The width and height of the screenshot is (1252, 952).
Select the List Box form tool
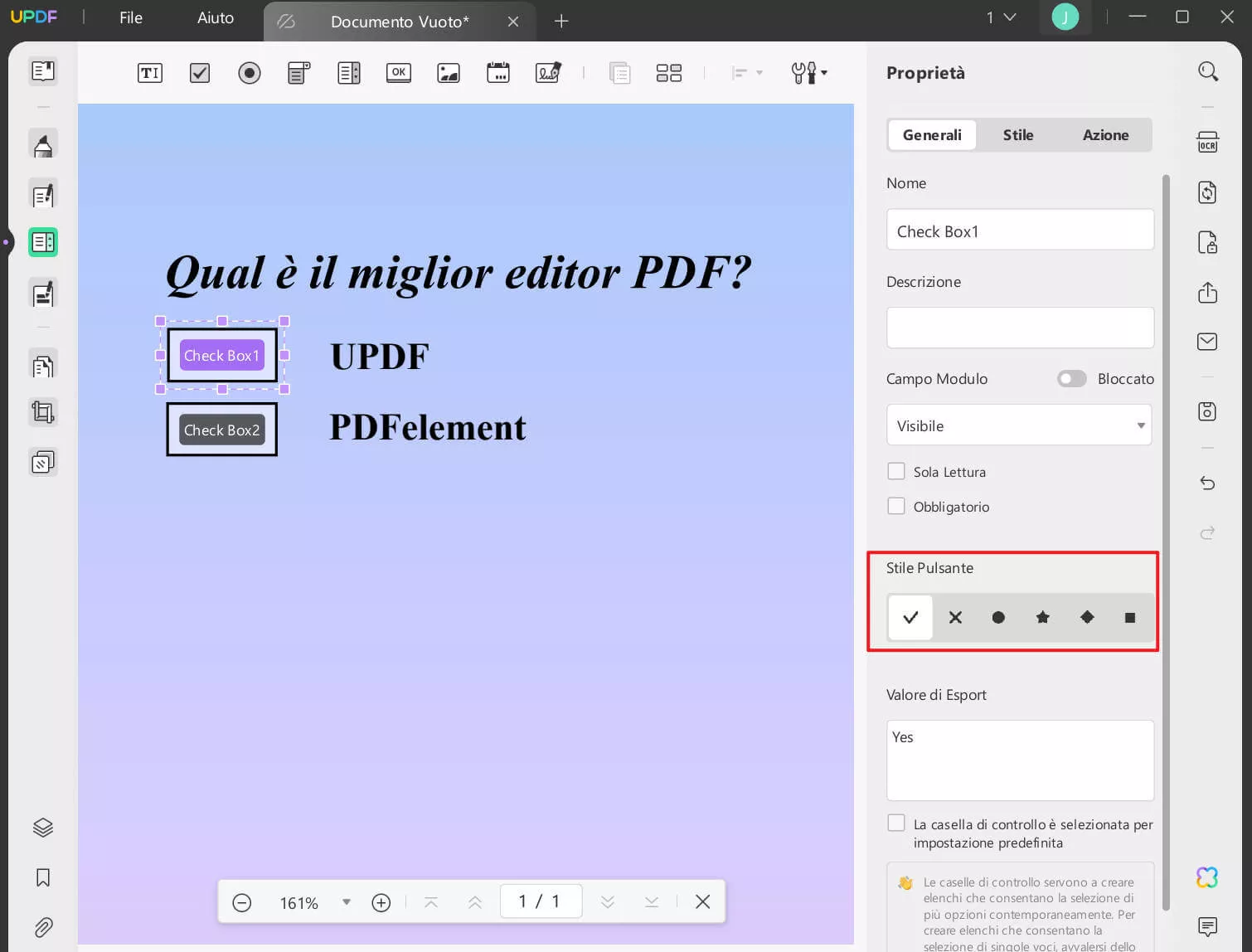coord(349,73)
